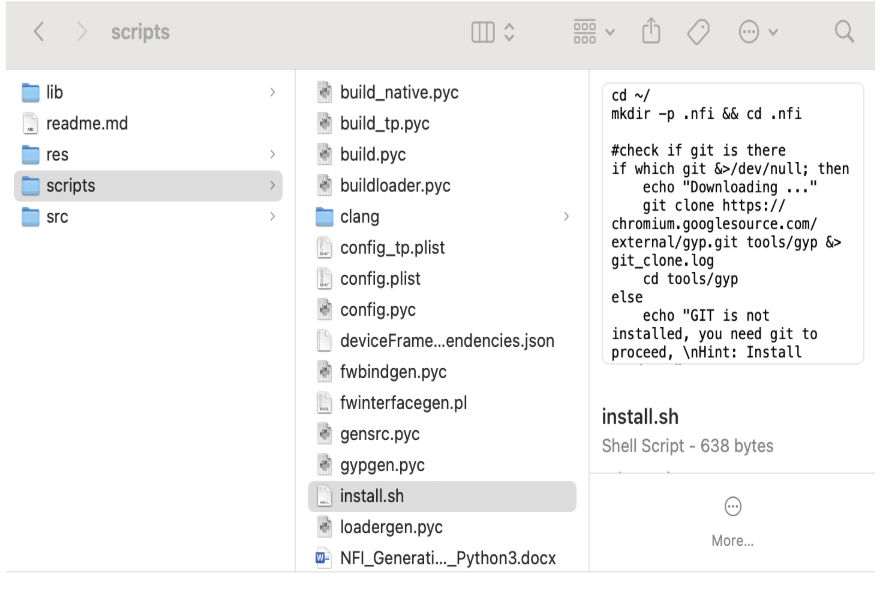Click the build_tp.pyc file name
The width and height of the screenshot is (882, 592).
[x=385, y=123]
